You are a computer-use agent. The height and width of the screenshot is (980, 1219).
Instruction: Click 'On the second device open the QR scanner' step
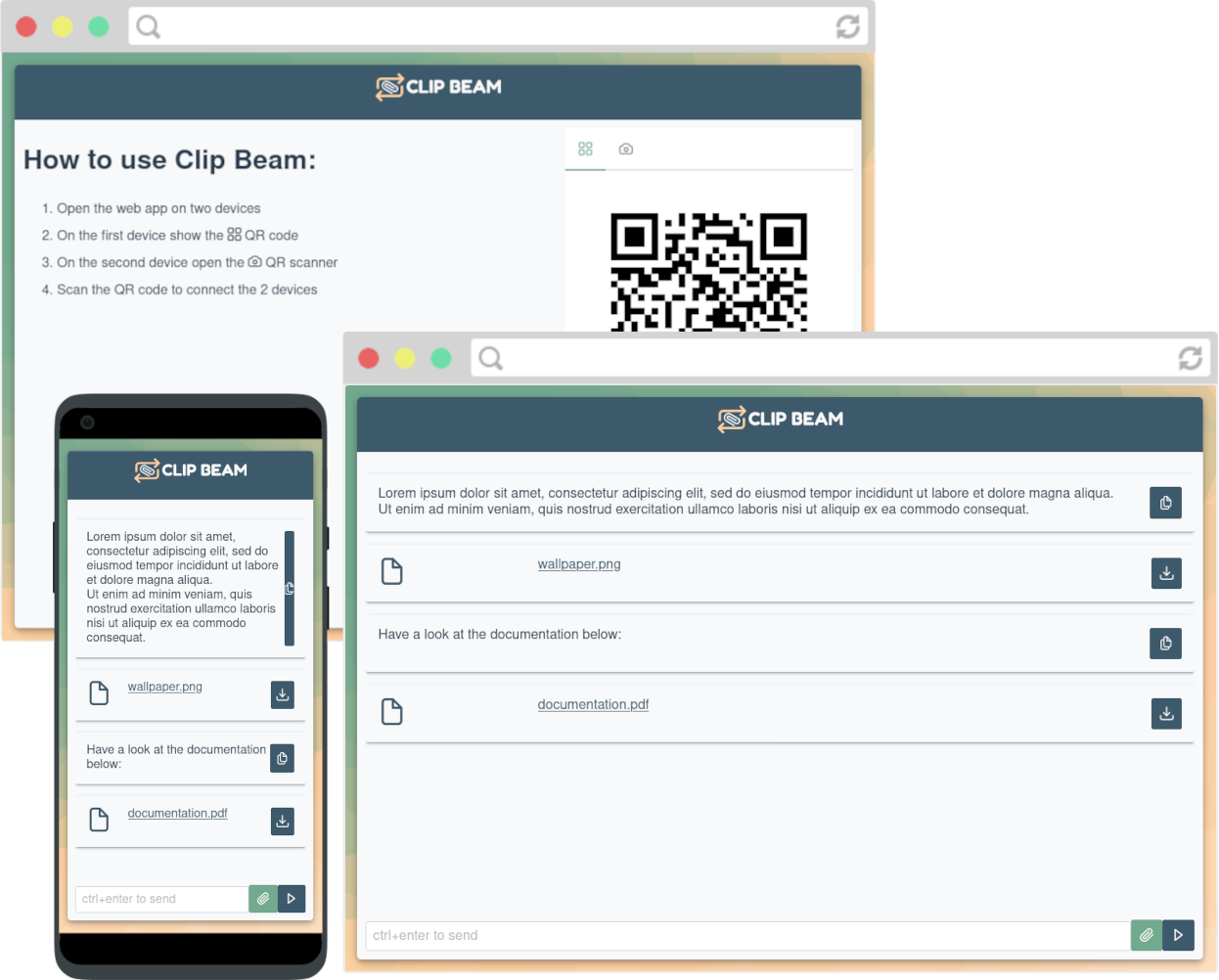[x=197, y=263]
